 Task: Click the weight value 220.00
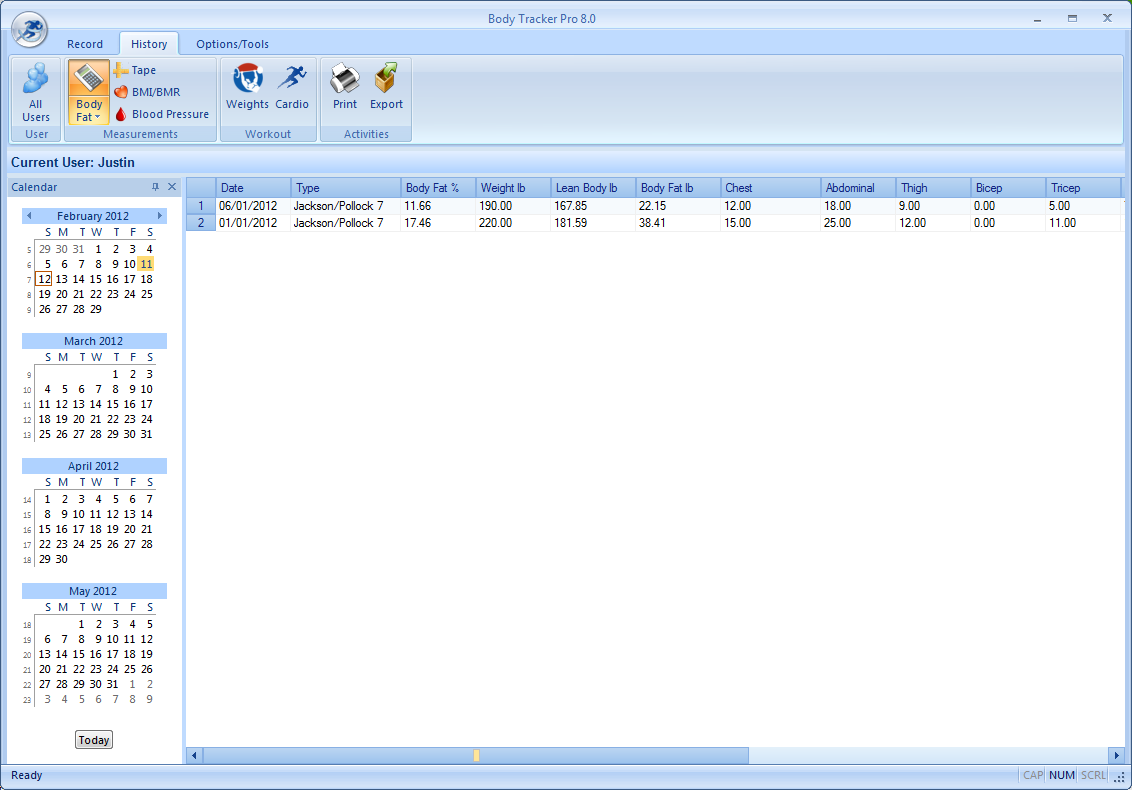(x=513, y=223)
